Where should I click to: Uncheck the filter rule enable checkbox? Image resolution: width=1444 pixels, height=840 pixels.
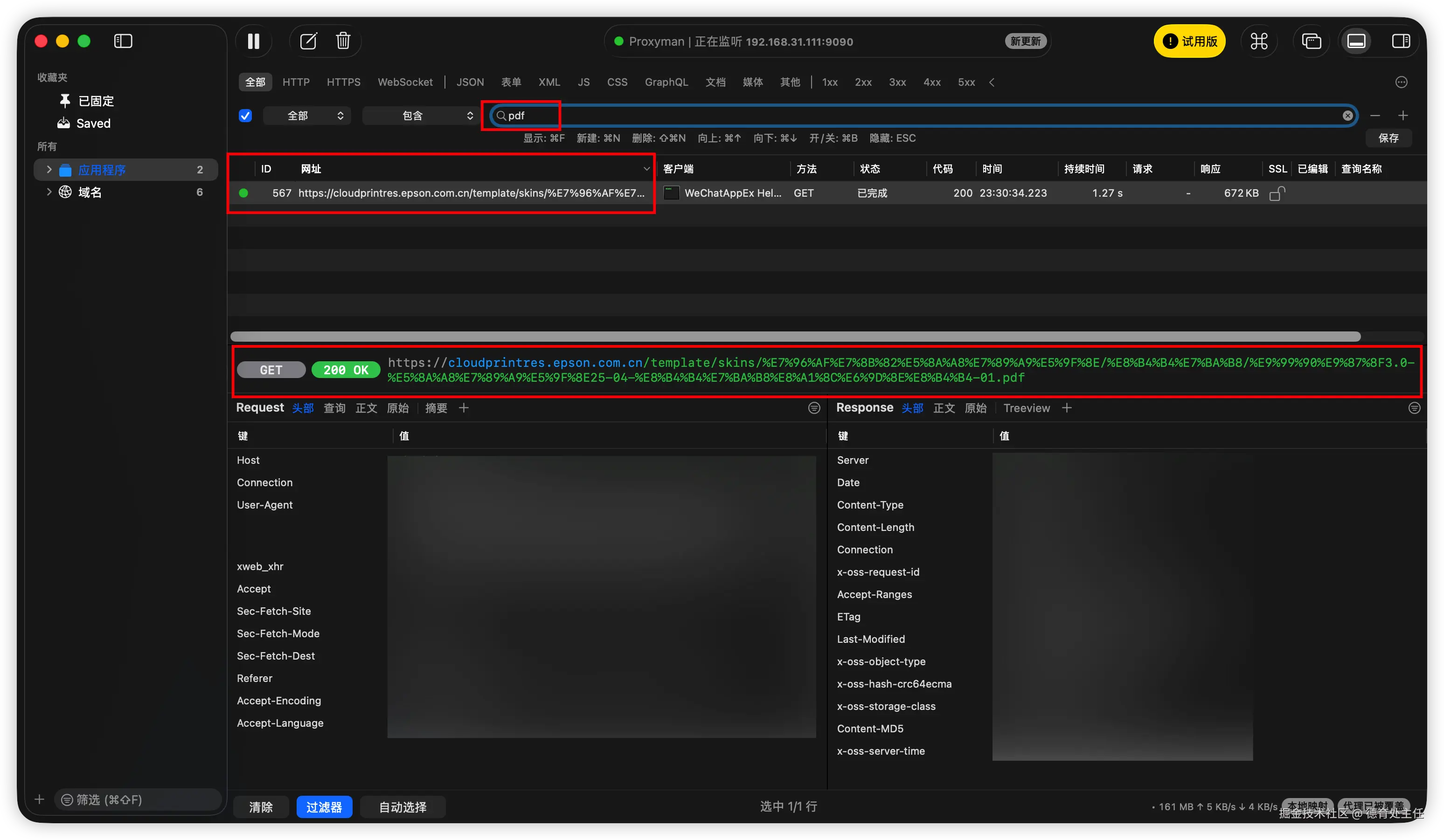click(245, 116)
